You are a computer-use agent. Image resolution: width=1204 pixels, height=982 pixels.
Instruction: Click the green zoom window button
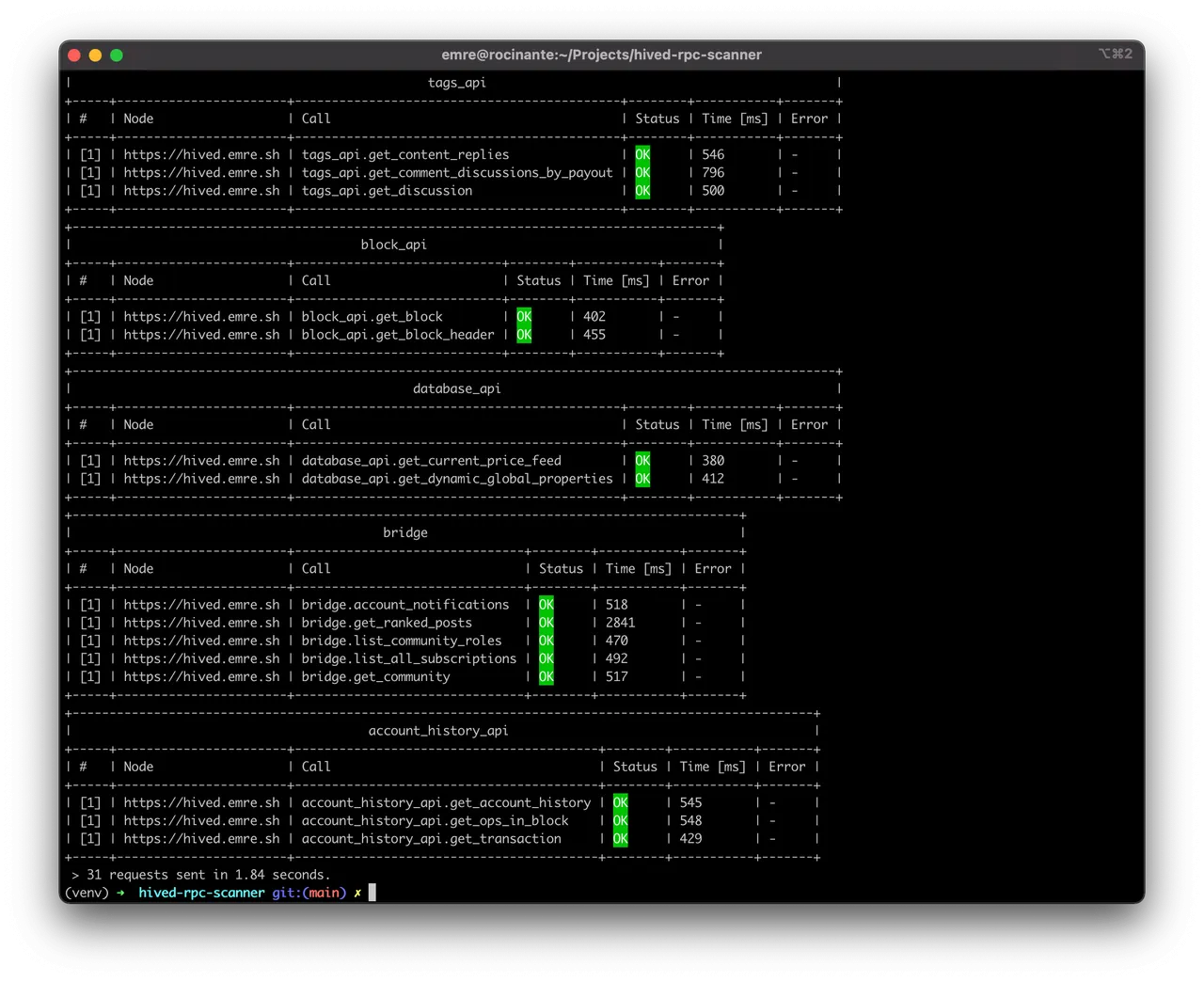[x=117, y=55]
